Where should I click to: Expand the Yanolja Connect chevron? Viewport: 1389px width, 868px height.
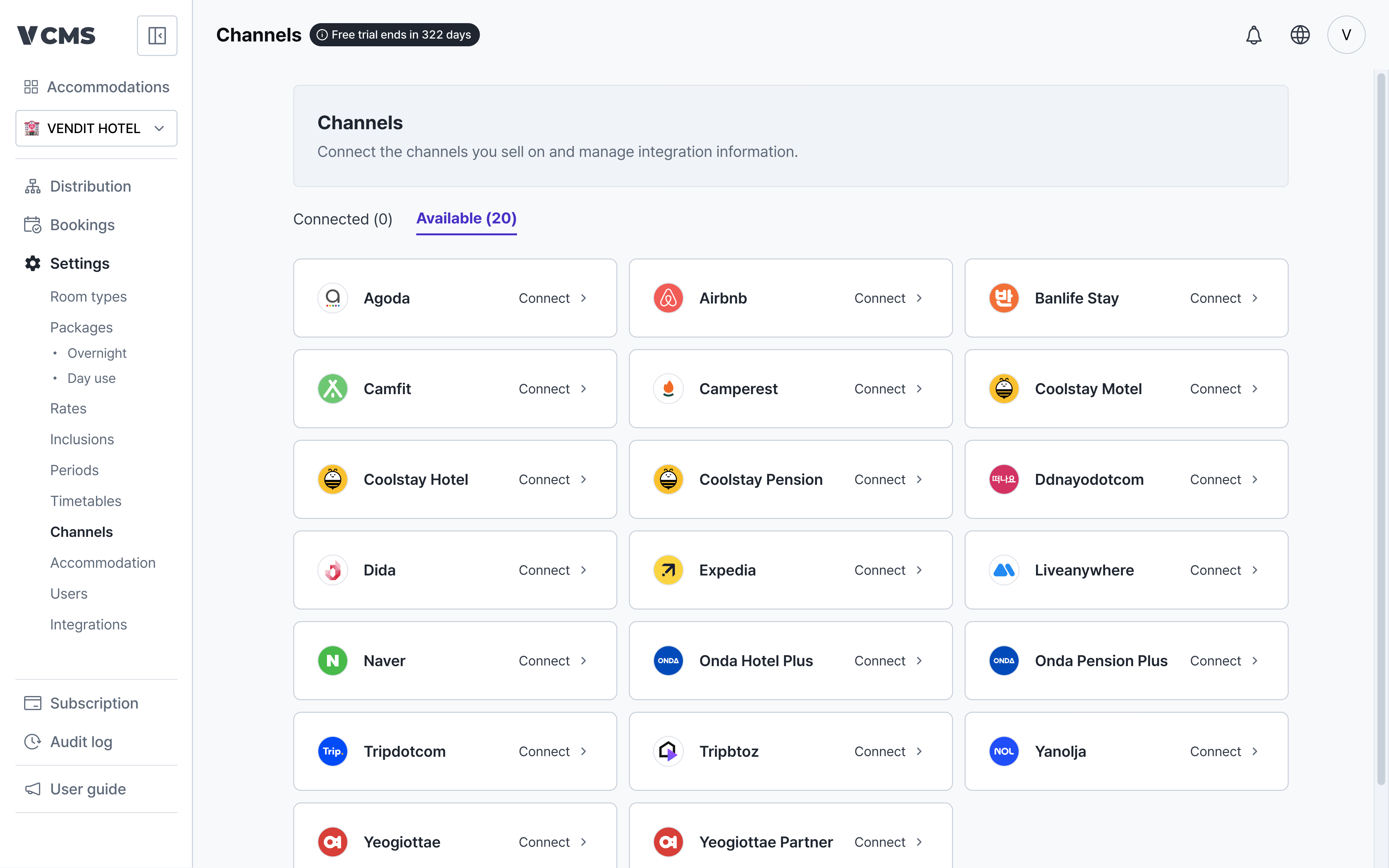[1255, 752]
